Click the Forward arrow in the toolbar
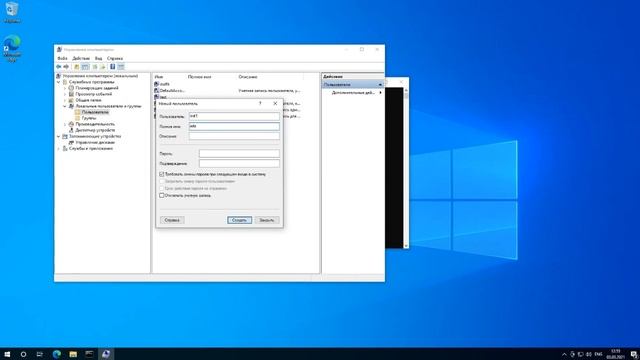640x360 pixels. [x=66, y=67]
